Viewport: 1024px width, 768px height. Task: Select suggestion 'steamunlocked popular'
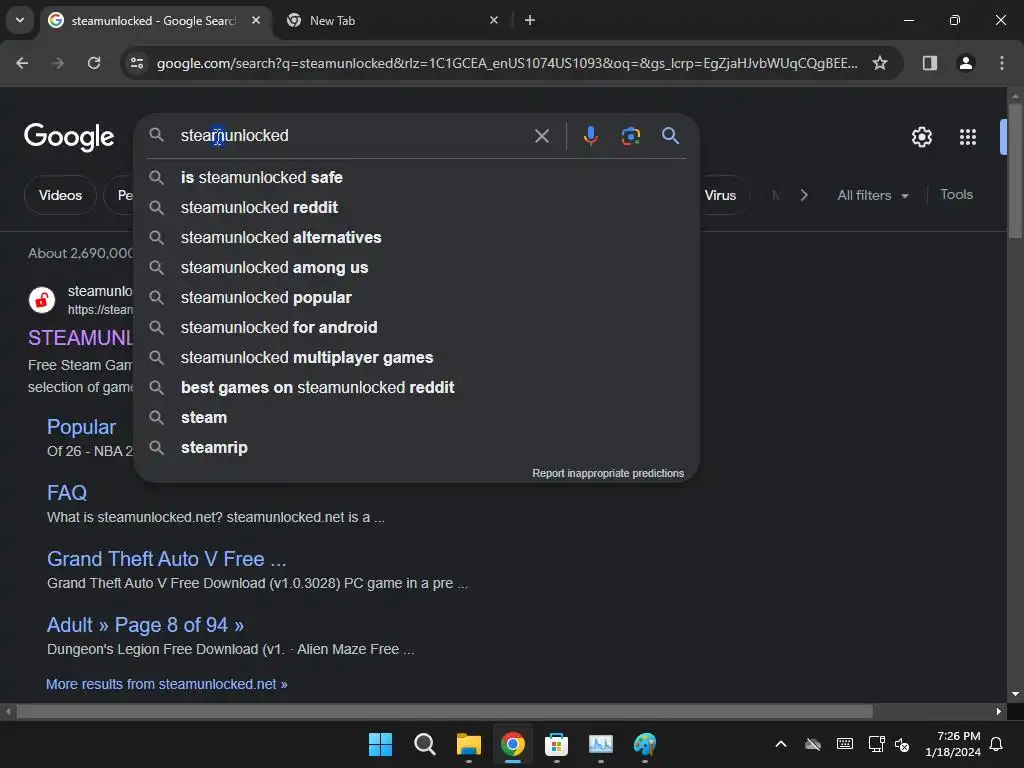[417, 298]
